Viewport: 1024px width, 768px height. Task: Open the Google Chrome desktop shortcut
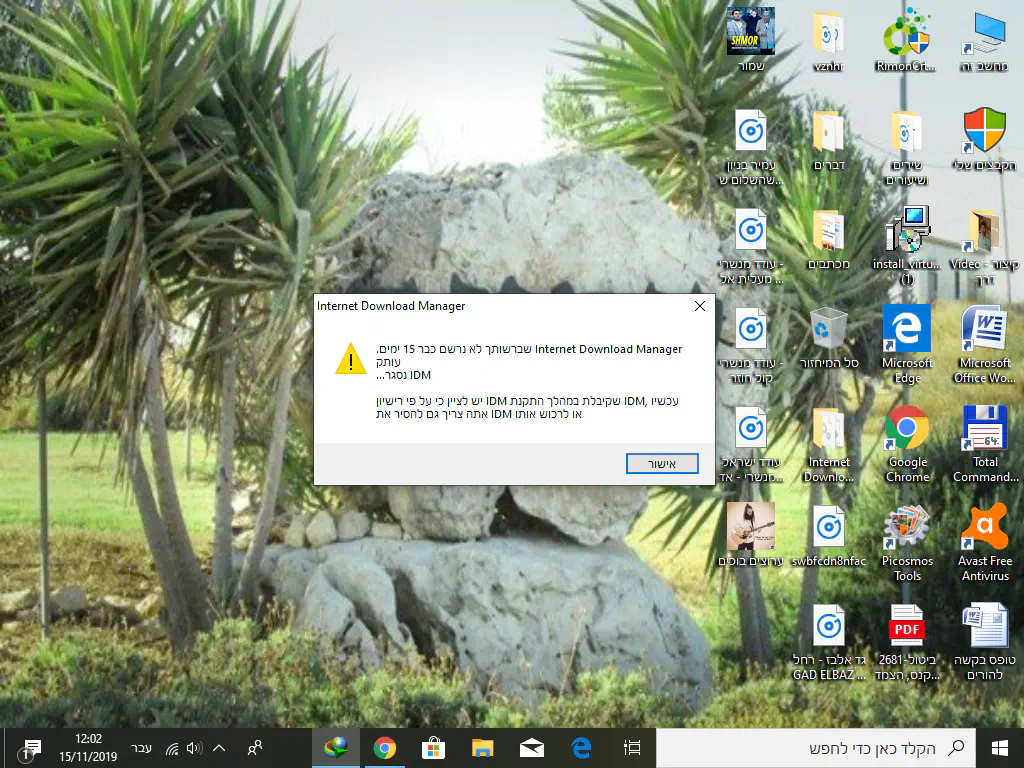pos(907,431)
